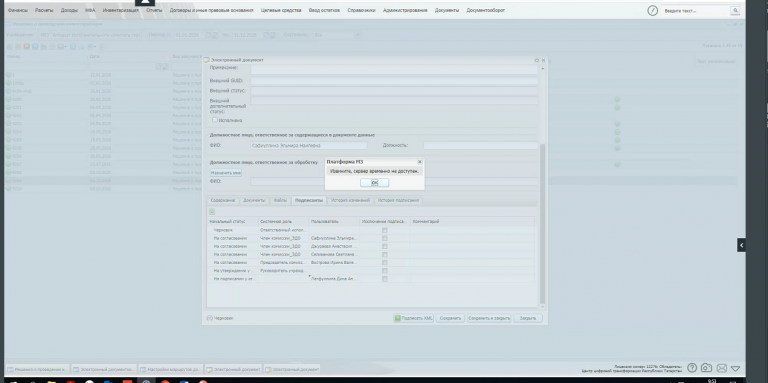768x383 pixels.
Task: Open the Доходы menu
Action: pyautogui.click(x=69, y=10)
